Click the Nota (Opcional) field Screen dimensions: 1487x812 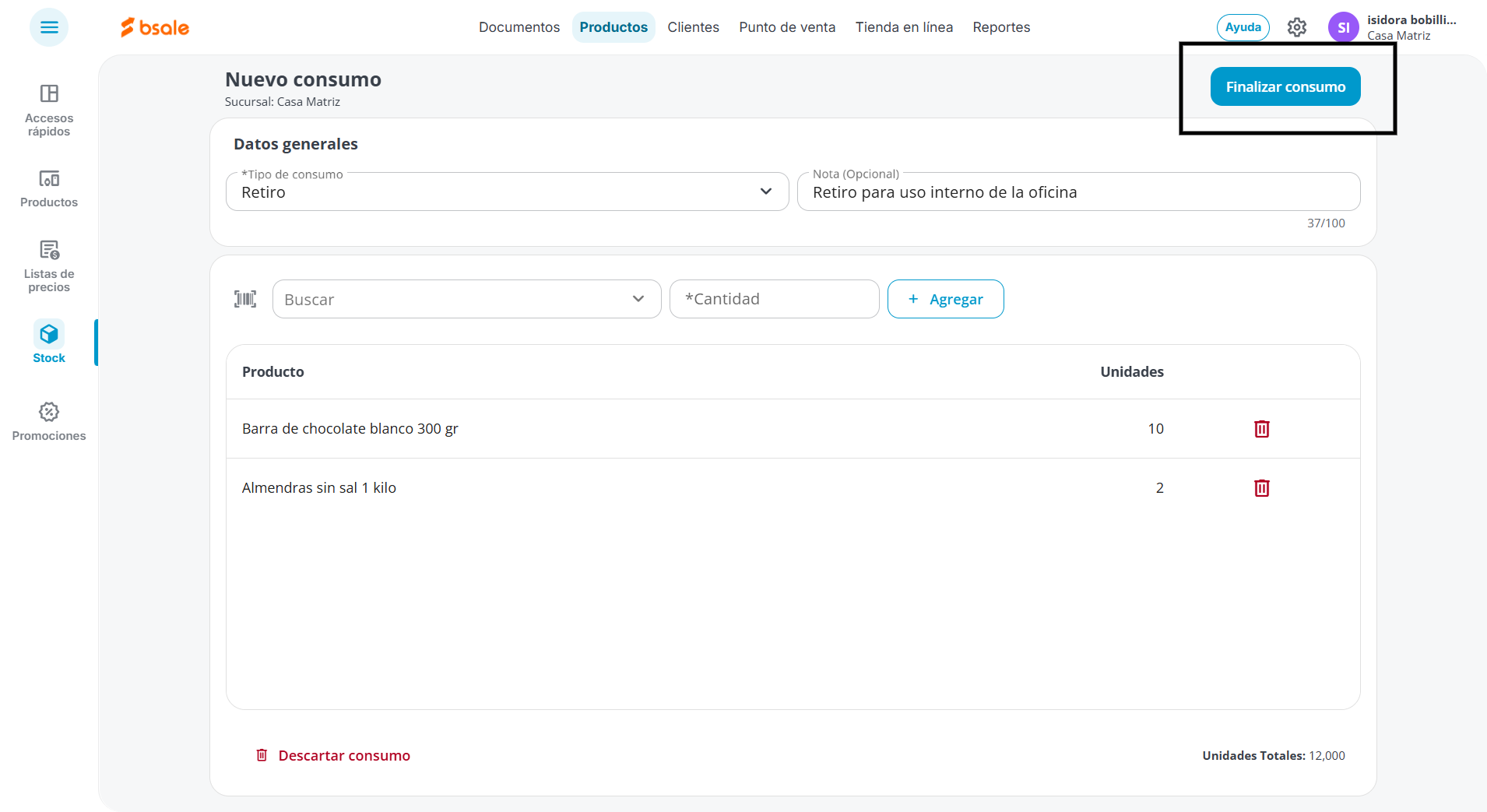point(1078,192)
